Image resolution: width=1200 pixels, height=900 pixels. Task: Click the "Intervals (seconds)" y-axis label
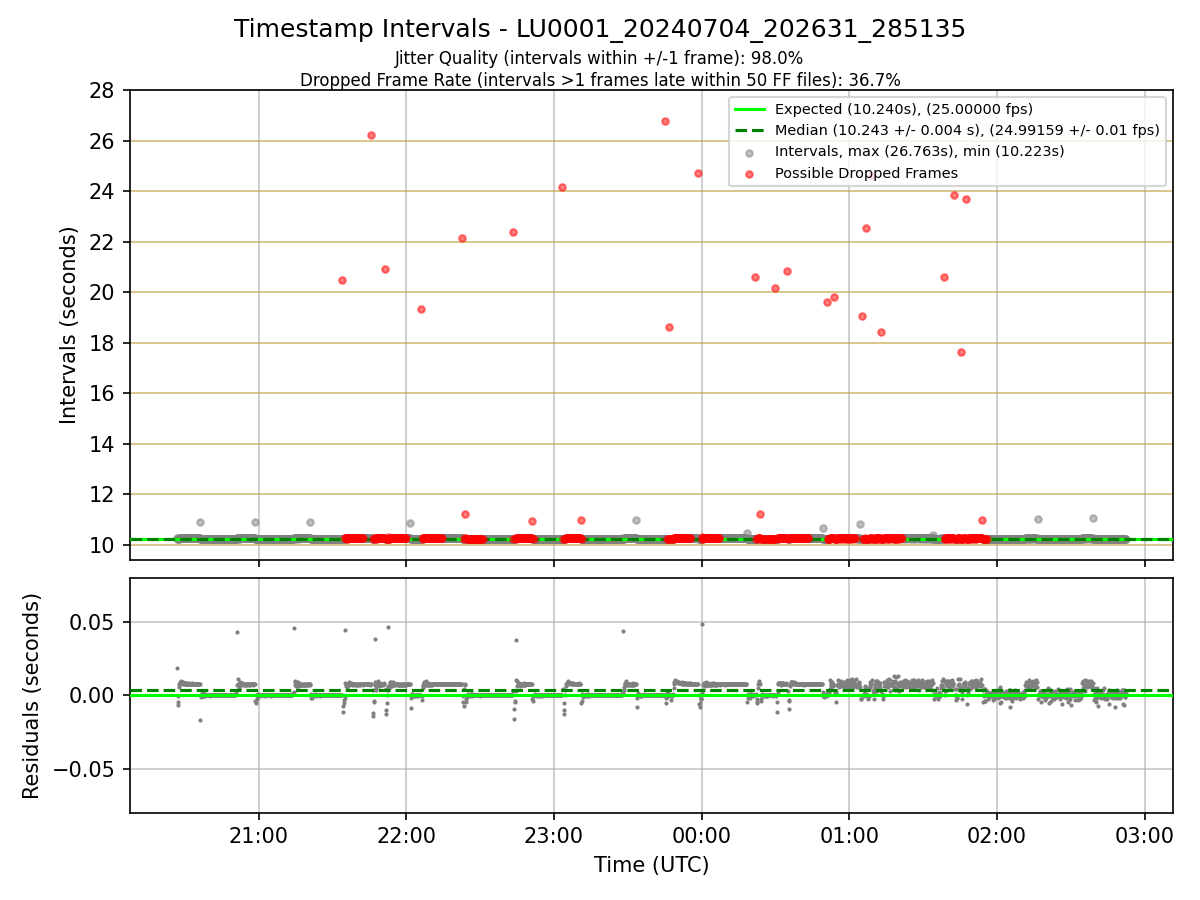(68, 325)
